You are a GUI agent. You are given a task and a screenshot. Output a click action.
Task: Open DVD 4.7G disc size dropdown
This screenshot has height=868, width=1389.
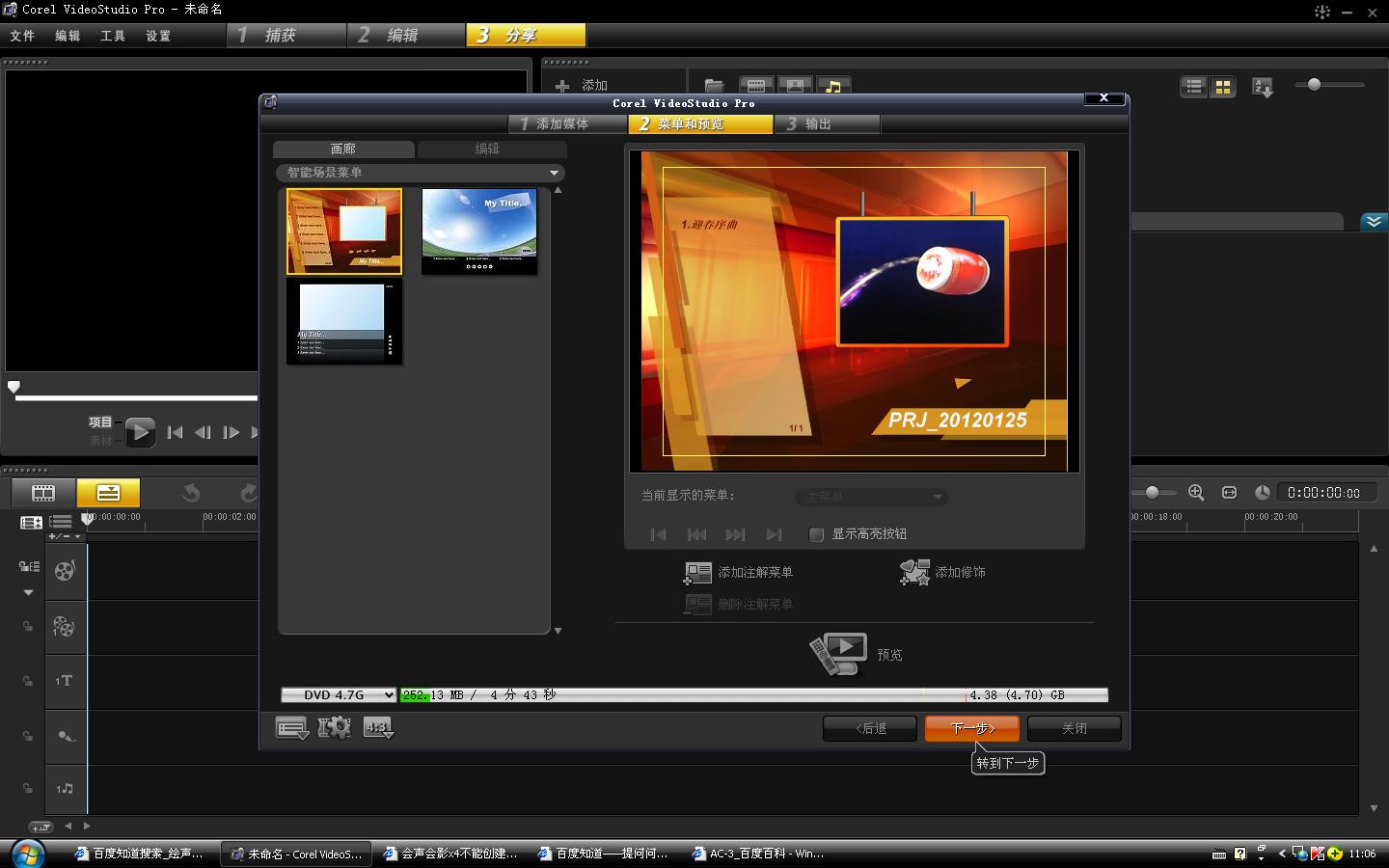(x=339, y=694)
